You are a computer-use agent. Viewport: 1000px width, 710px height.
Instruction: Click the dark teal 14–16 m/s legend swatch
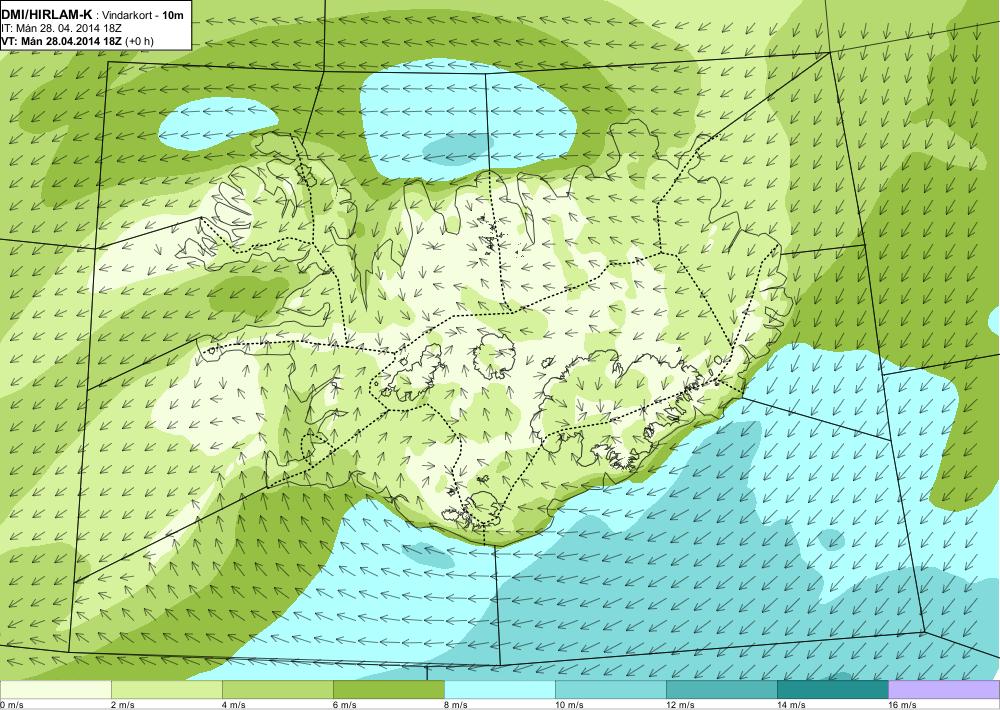coord(832,690)
